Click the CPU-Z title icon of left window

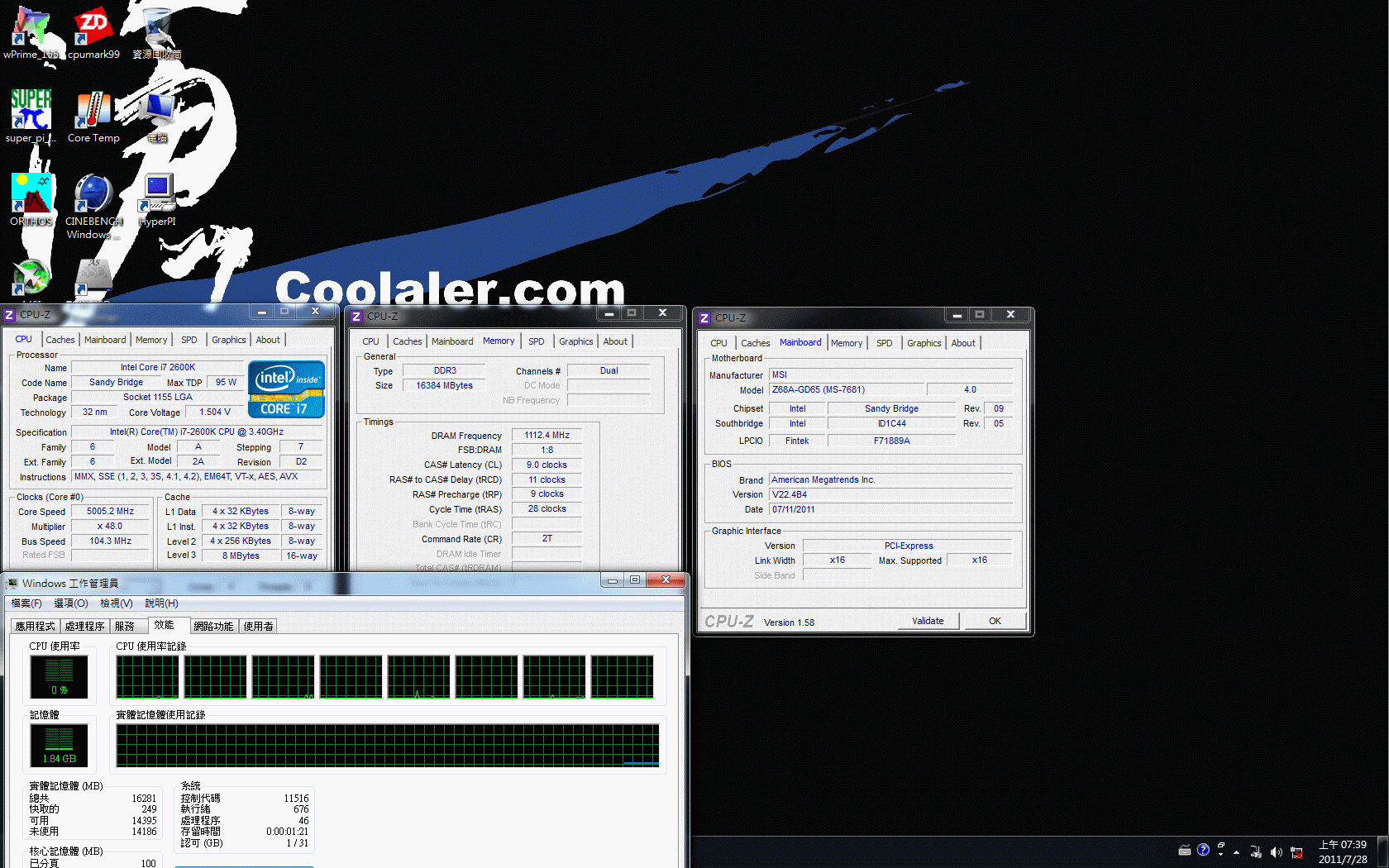coord(9,315)
